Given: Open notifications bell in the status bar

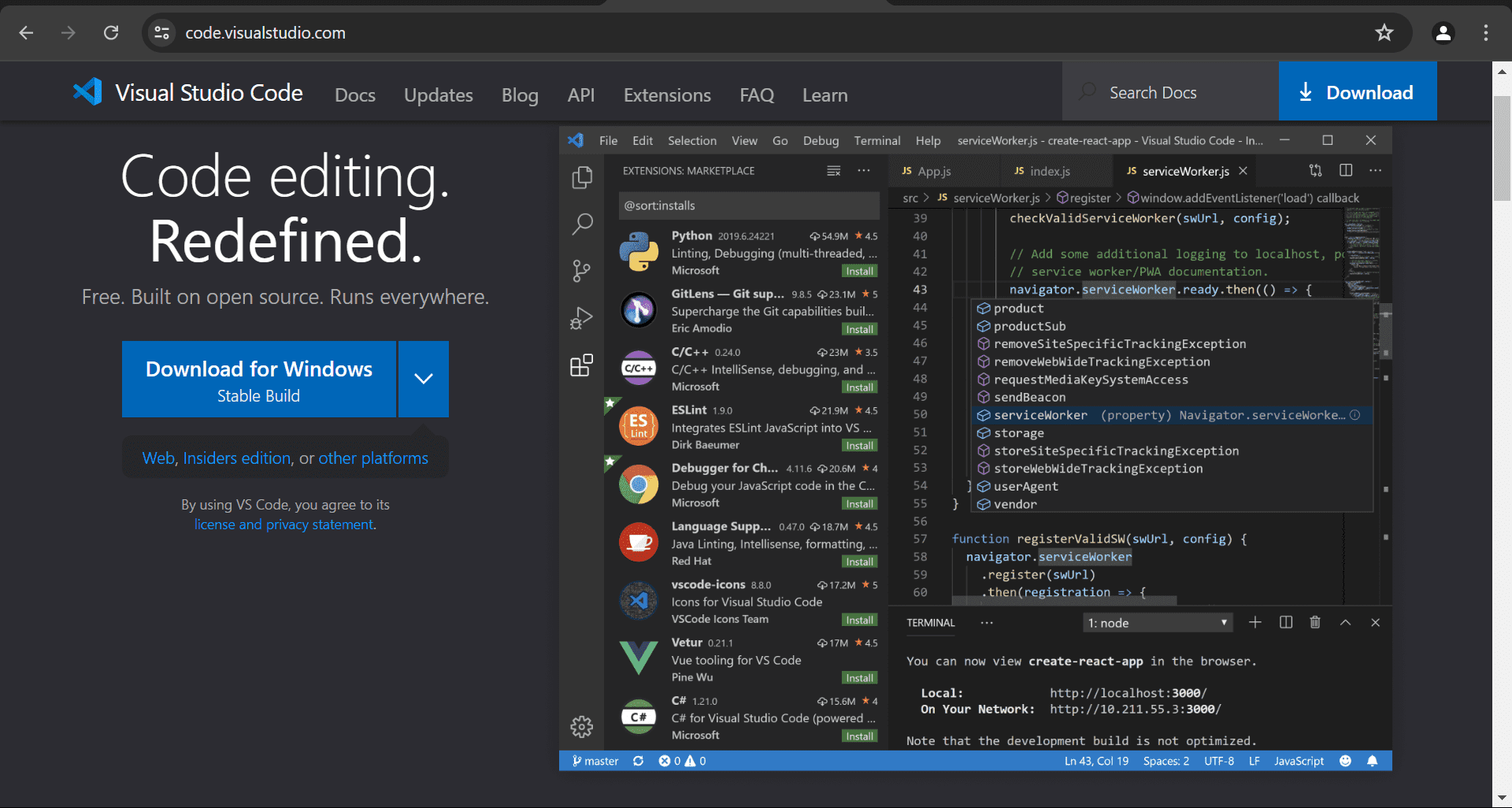Looking at the screenshot, I should click(1373, 761).
